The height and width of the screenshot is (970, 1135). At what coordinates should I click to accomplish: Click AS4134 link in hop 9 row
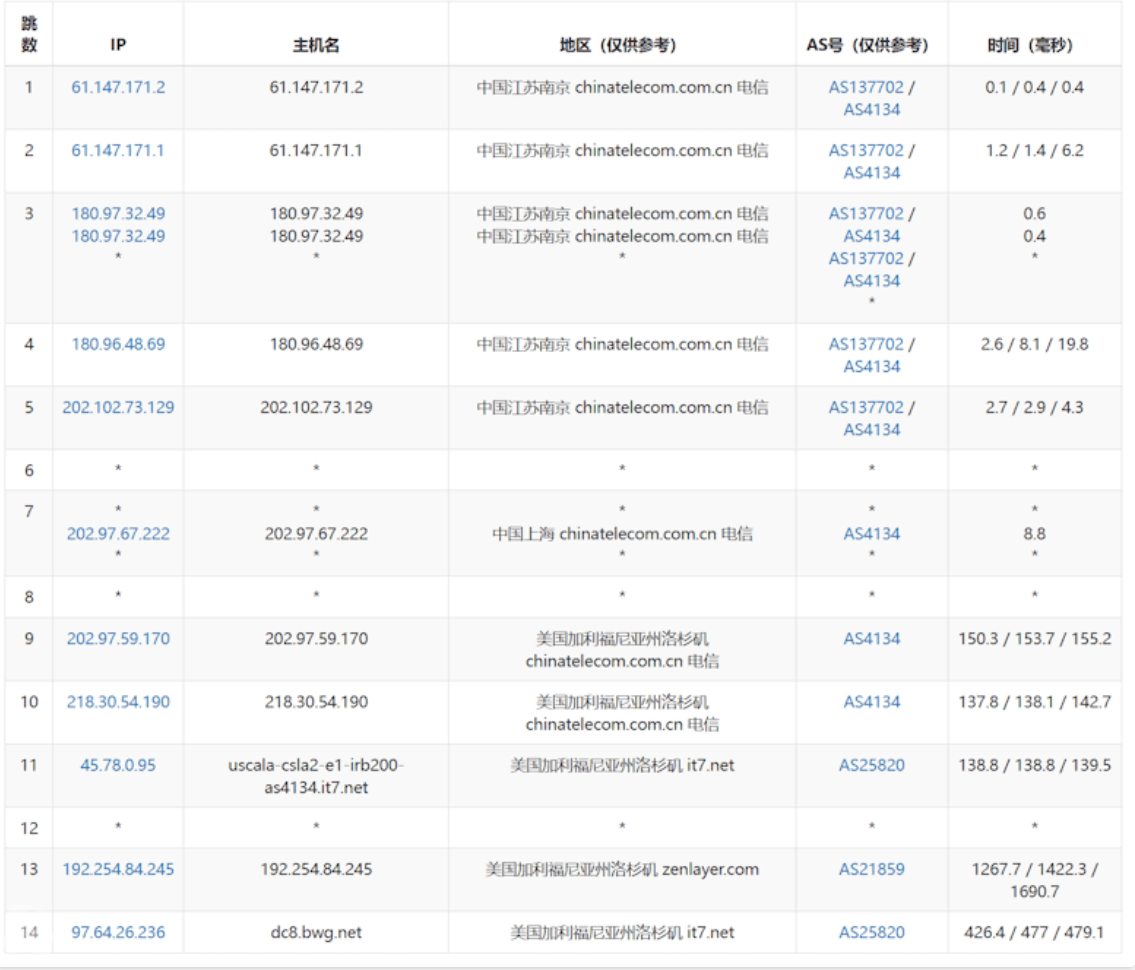871,638
